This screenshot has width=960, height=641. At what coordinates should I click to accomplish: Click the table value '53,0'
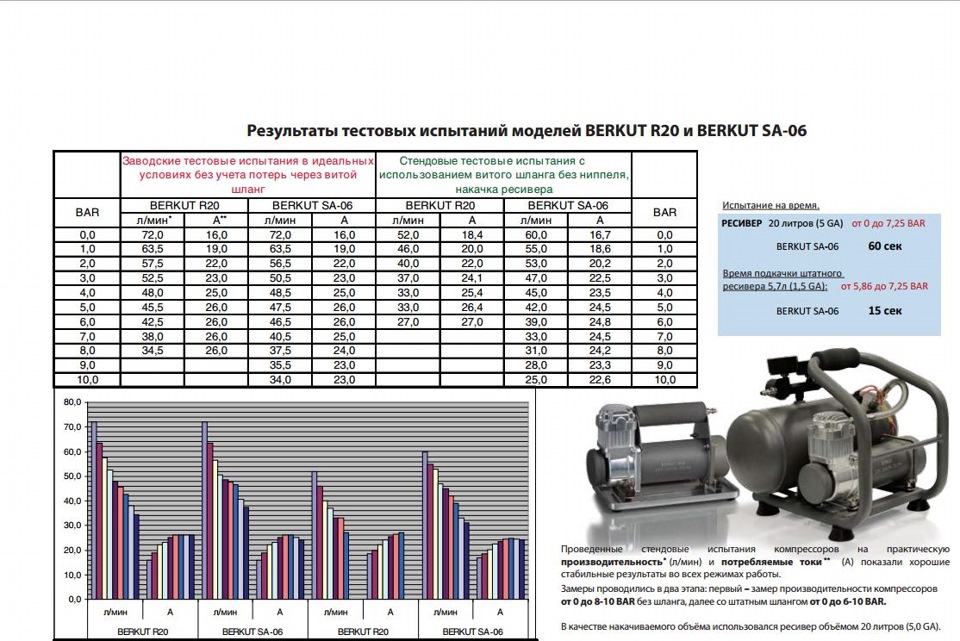coord(536,263)
